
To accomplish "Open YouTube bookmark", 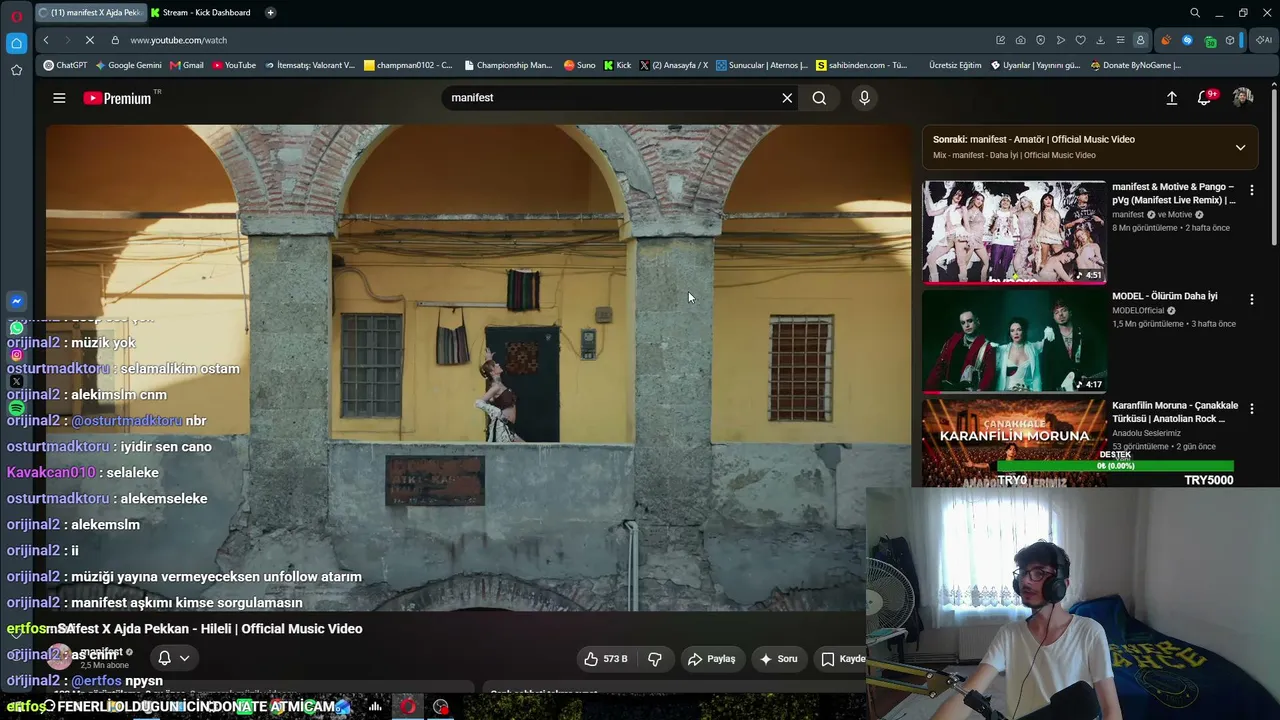I will click(x=234, y=65).
